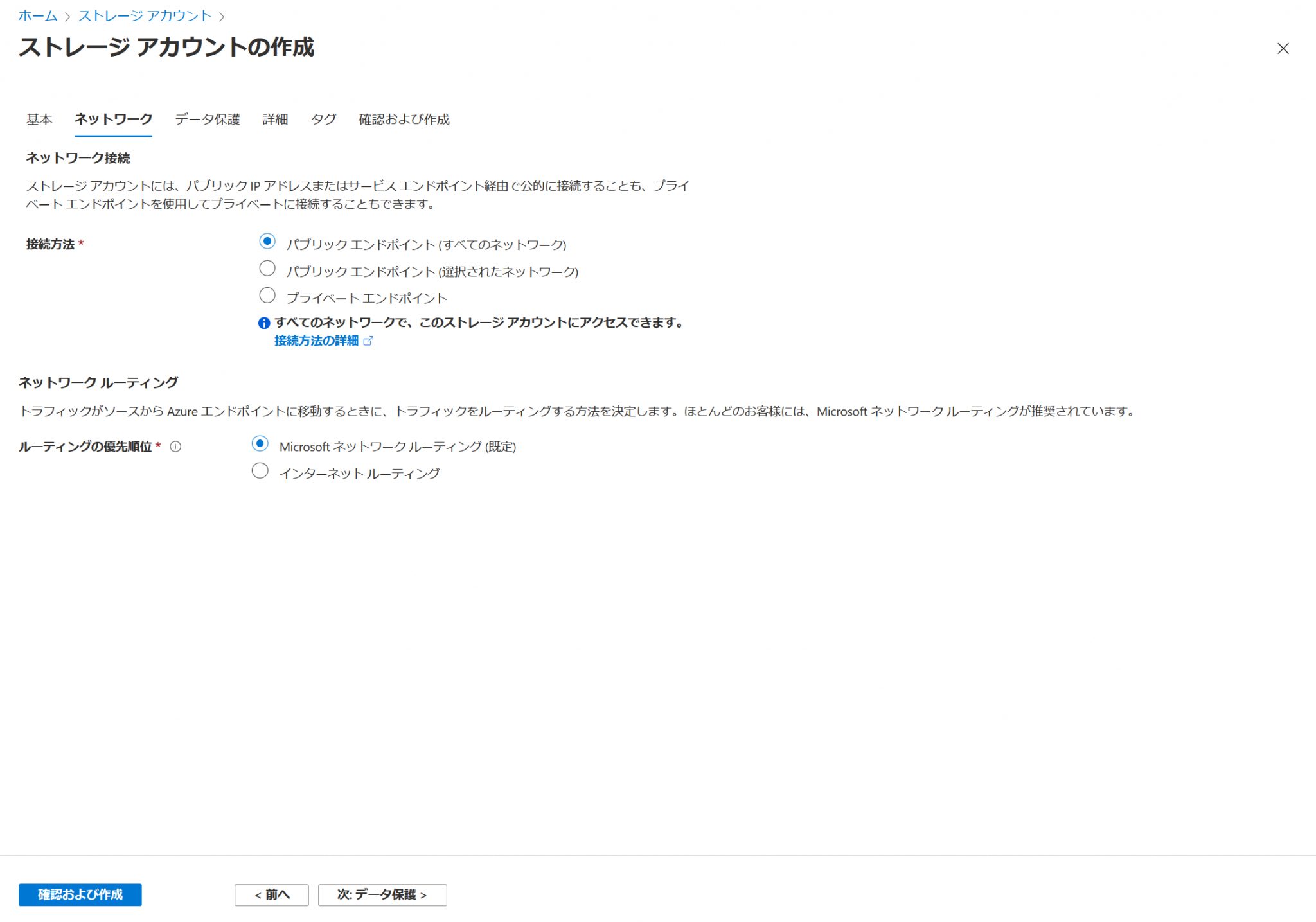Open the 確認および作成 tab
Screen dimensions: 1316x922
pos(404,120)
